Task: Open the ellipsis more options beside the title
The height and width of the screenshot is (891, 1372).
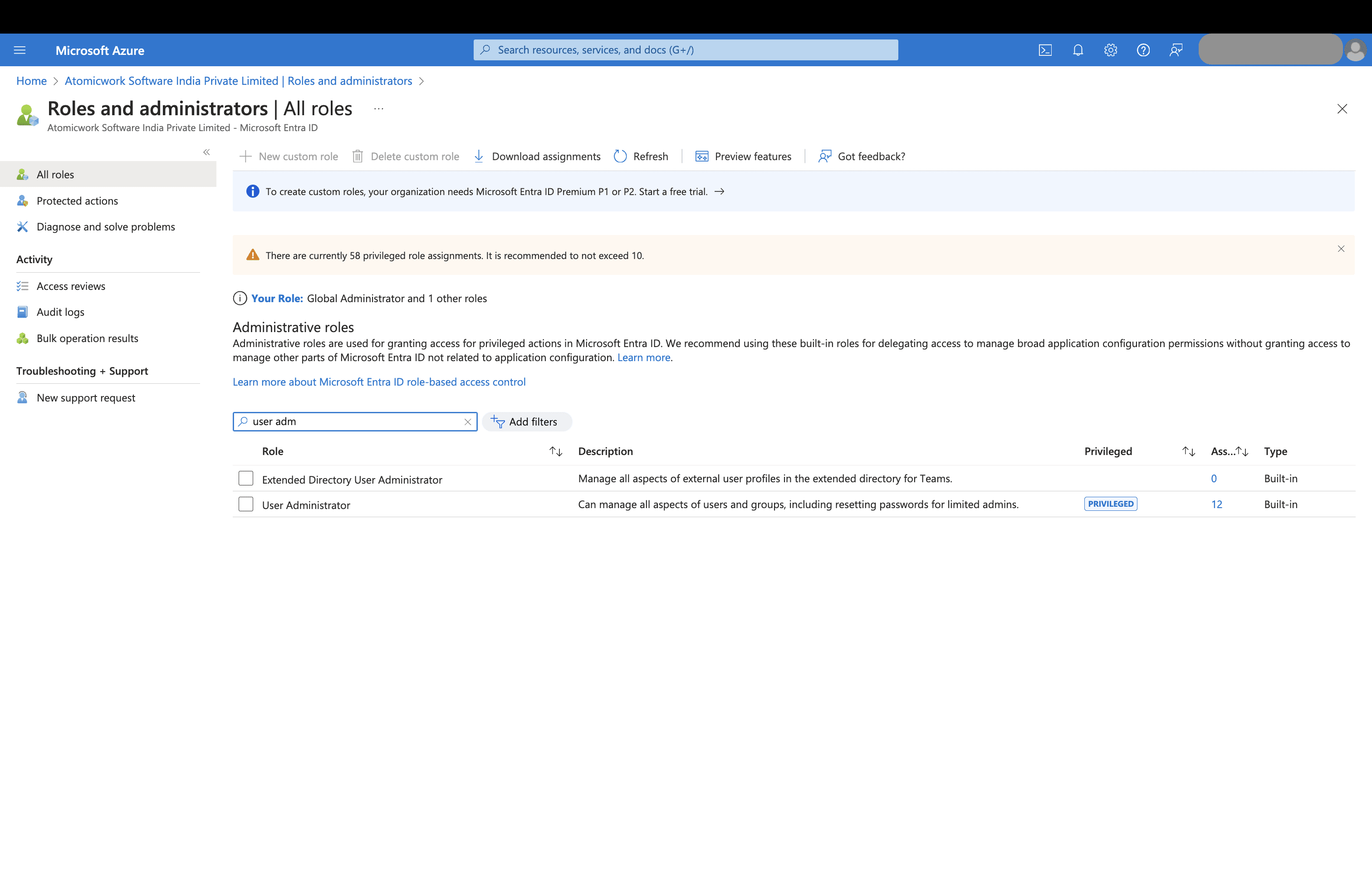Action: coord(379,108)
